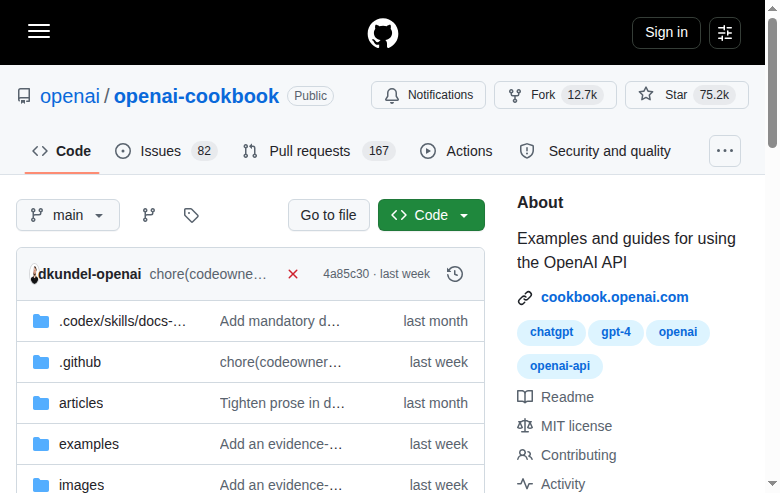
Task: Open the articles folder
Action: point(81,403)
